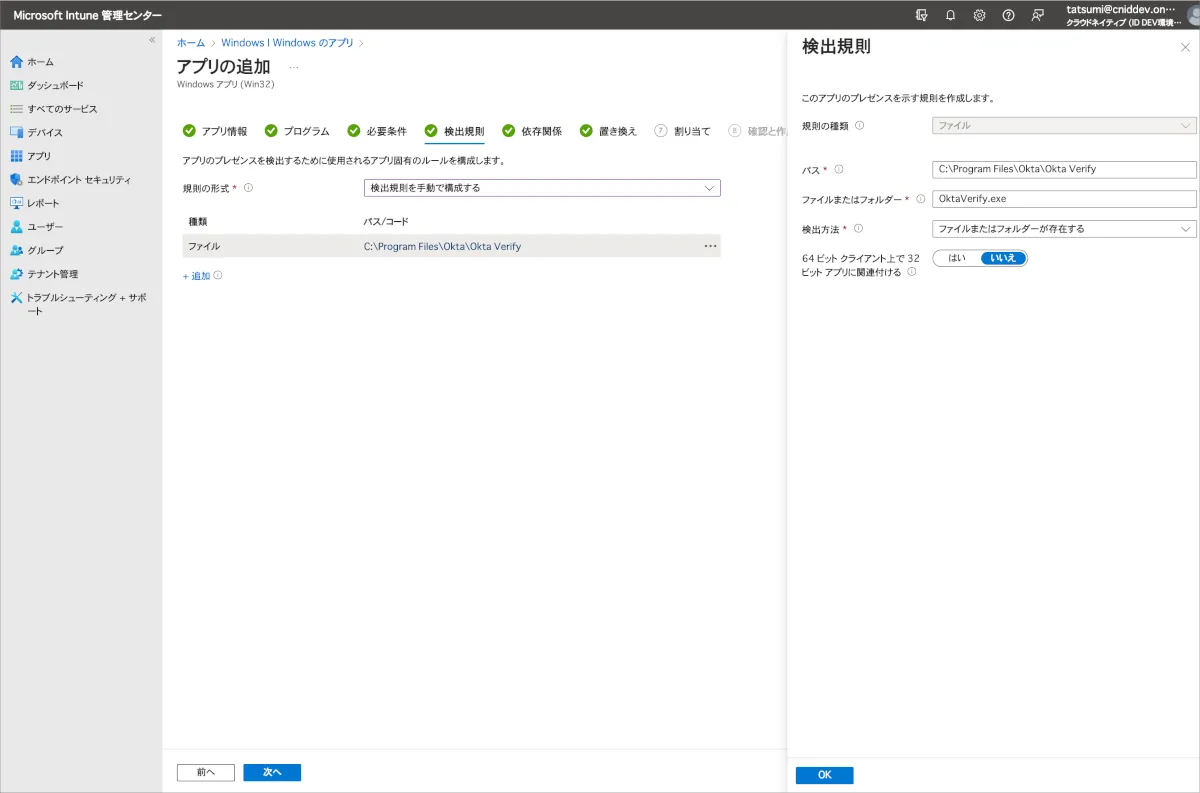Screen dimensions: 1200x793
Task: Expand the 検出方法 dropdown
Action: pos(1064,229)
